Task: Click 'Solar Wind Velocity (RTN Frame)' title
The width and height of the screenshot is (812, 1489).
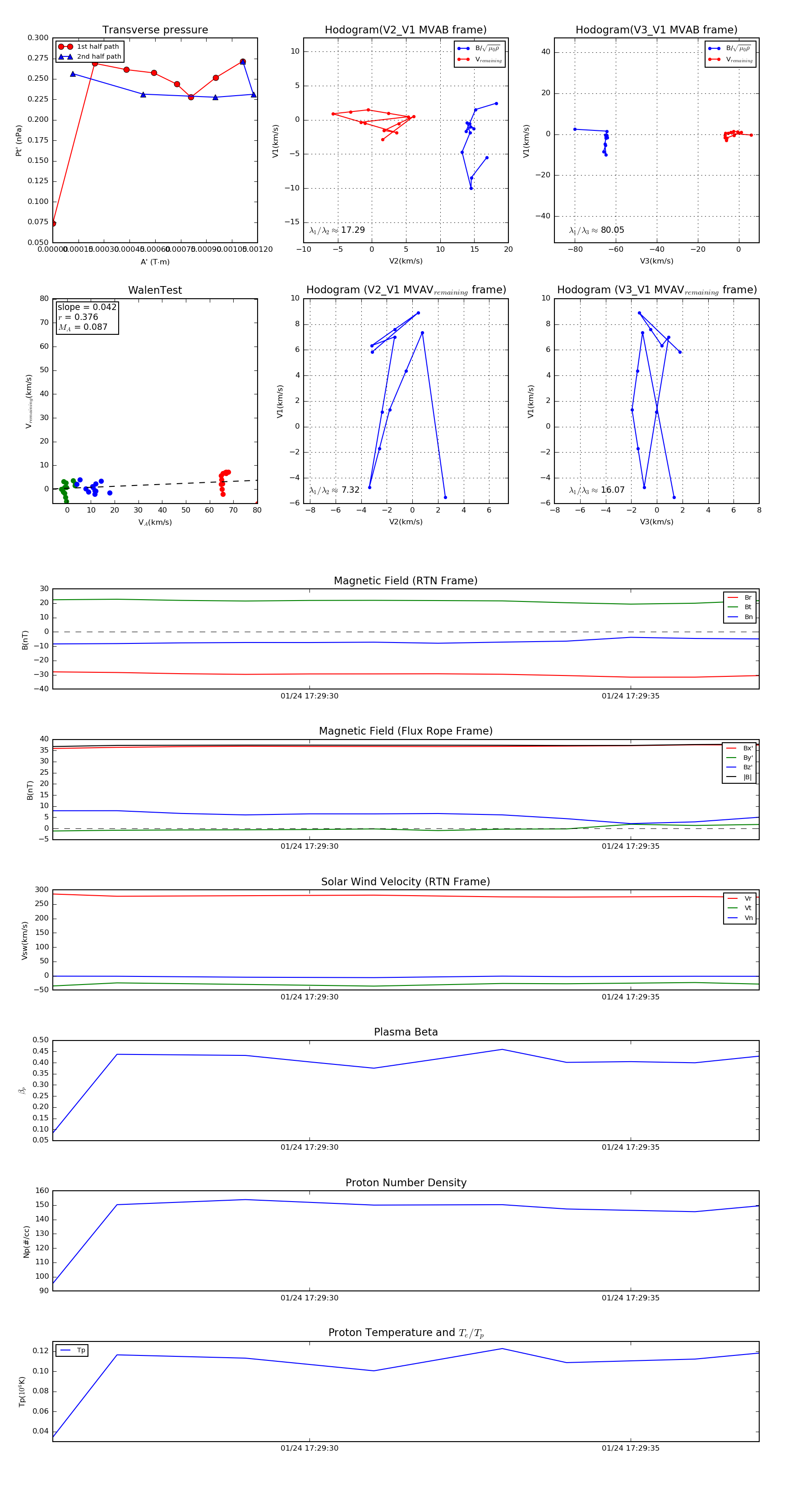Action: pos(406,882)
